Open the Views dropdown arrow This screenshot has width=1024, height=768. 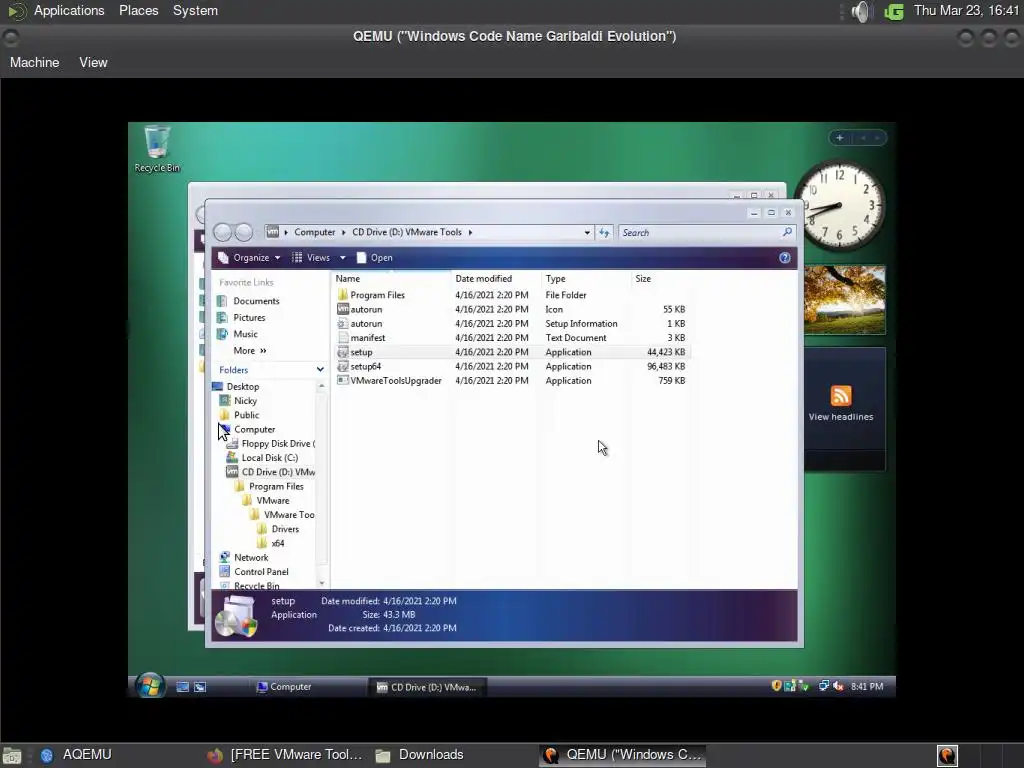click(342, 258)
